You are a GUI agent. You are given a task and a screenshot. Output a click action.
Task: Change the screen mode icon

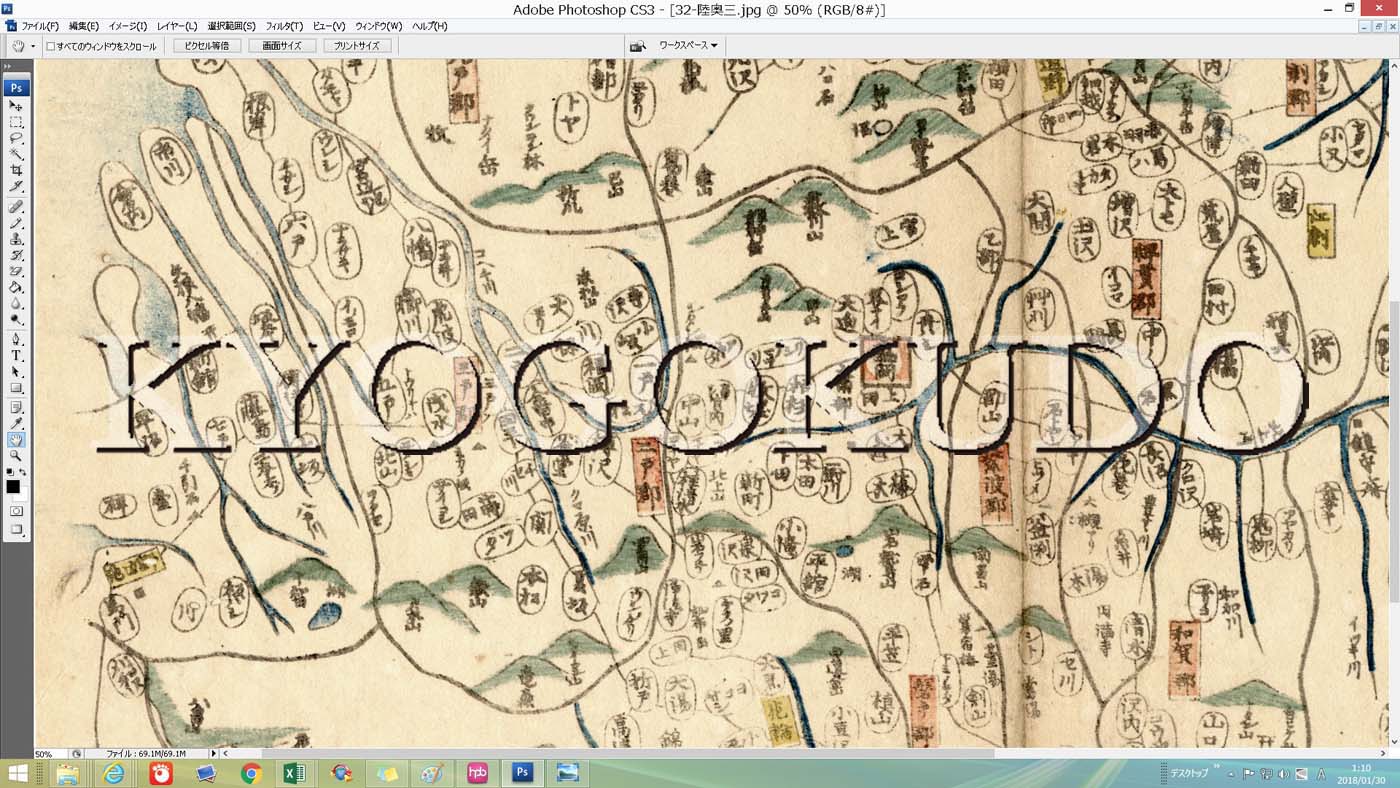point(16,529)
